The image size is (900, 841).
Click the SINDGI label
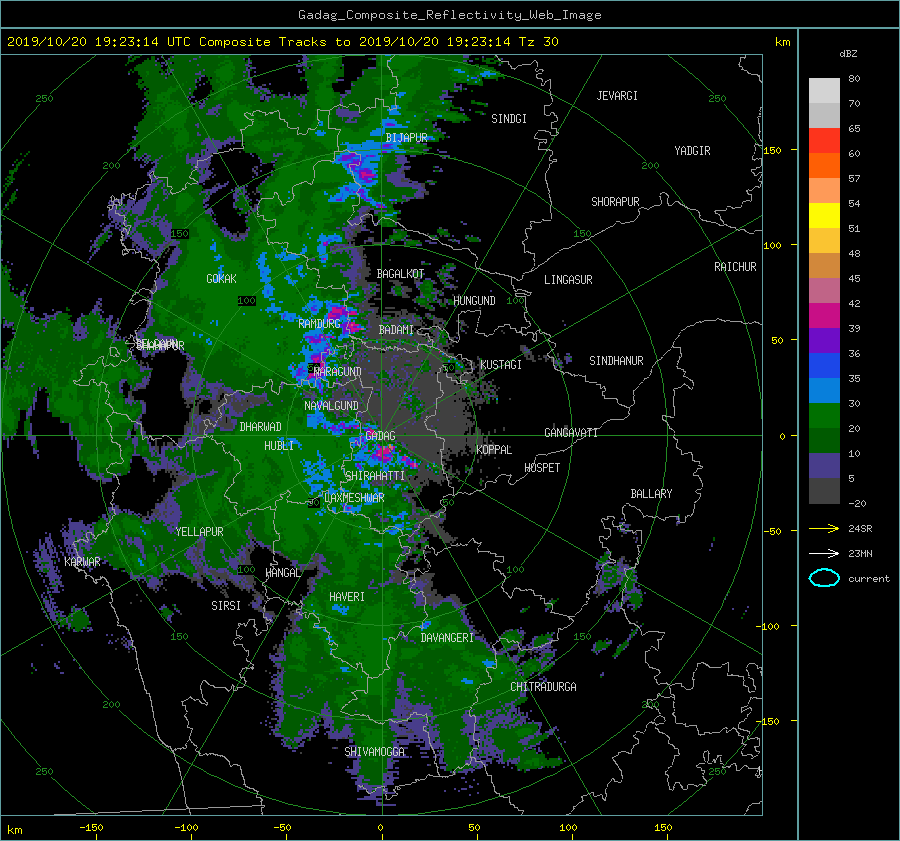coord(509,119)
